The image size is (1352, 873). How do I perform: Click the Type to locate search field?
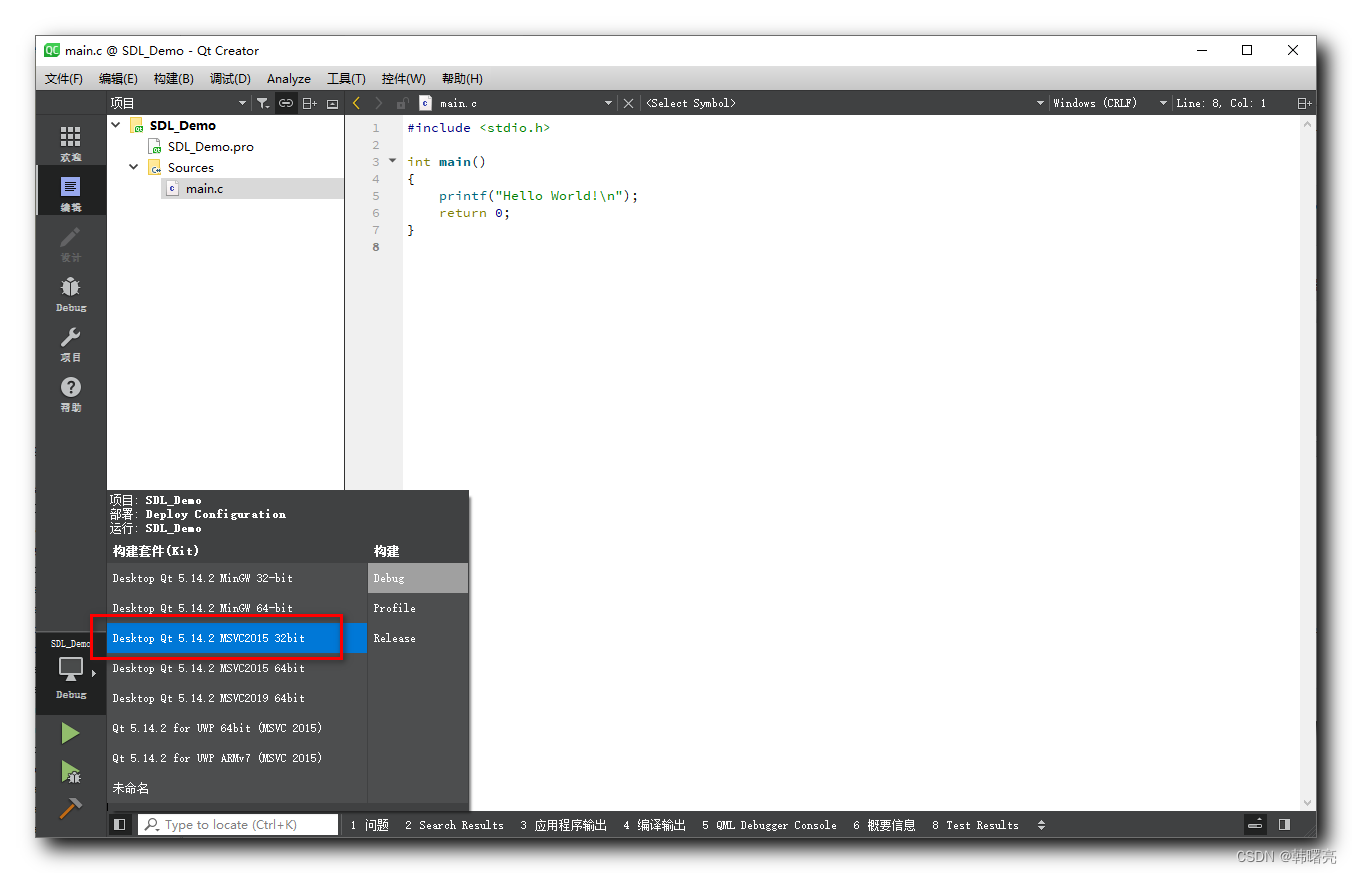(x=238, y=825)
